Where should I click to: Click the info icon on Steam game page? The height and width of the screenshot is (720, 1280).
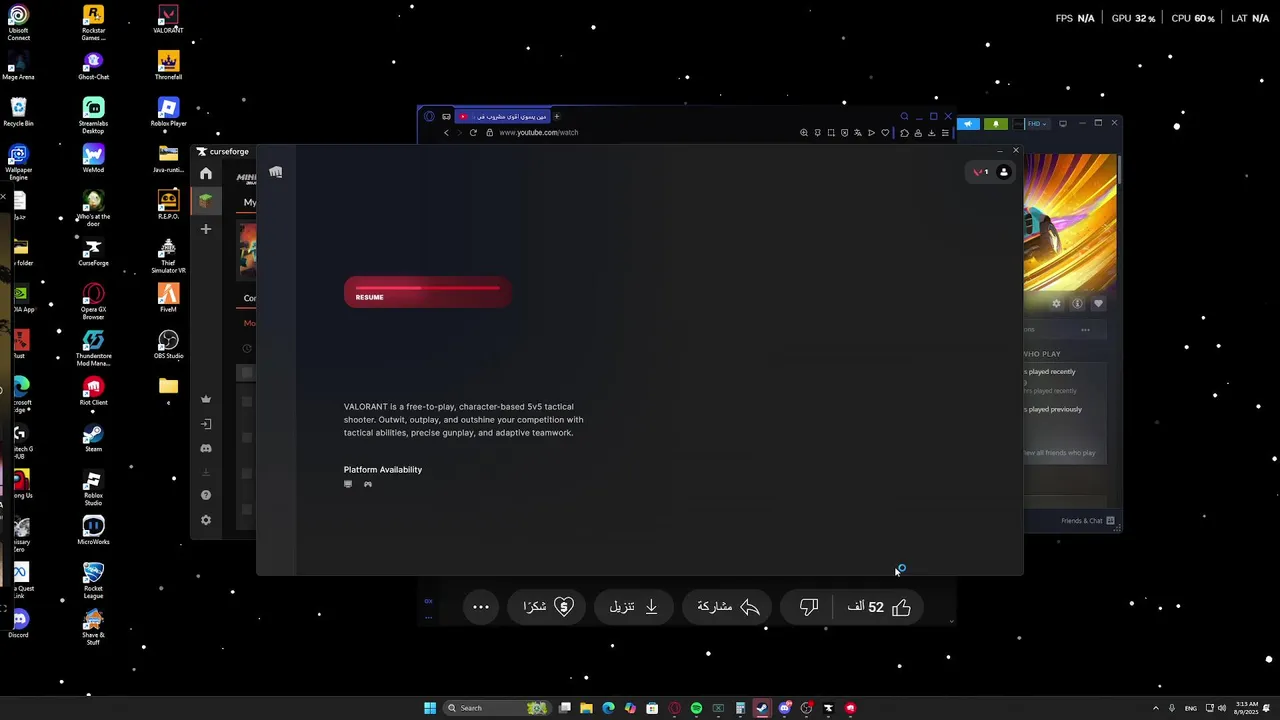(1077, 303)
